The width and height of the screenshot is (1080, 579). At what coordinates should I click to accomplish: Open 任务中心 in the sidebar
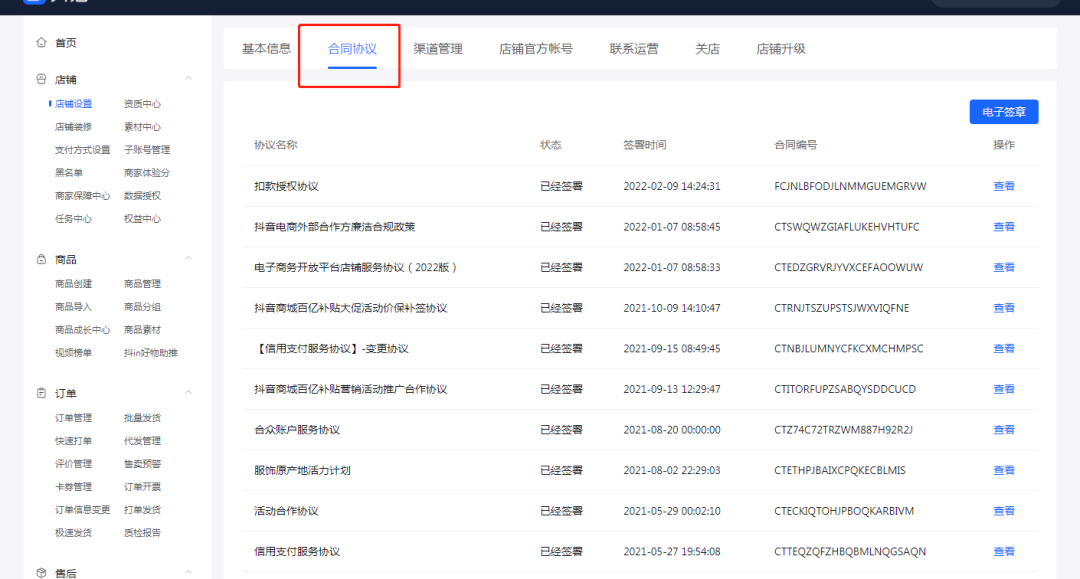tap(73, 219)
